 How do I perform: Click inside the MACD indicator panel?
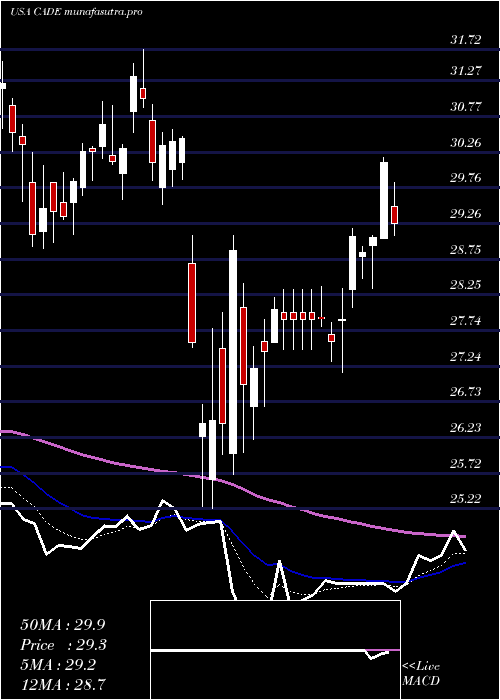coord(275,650)
